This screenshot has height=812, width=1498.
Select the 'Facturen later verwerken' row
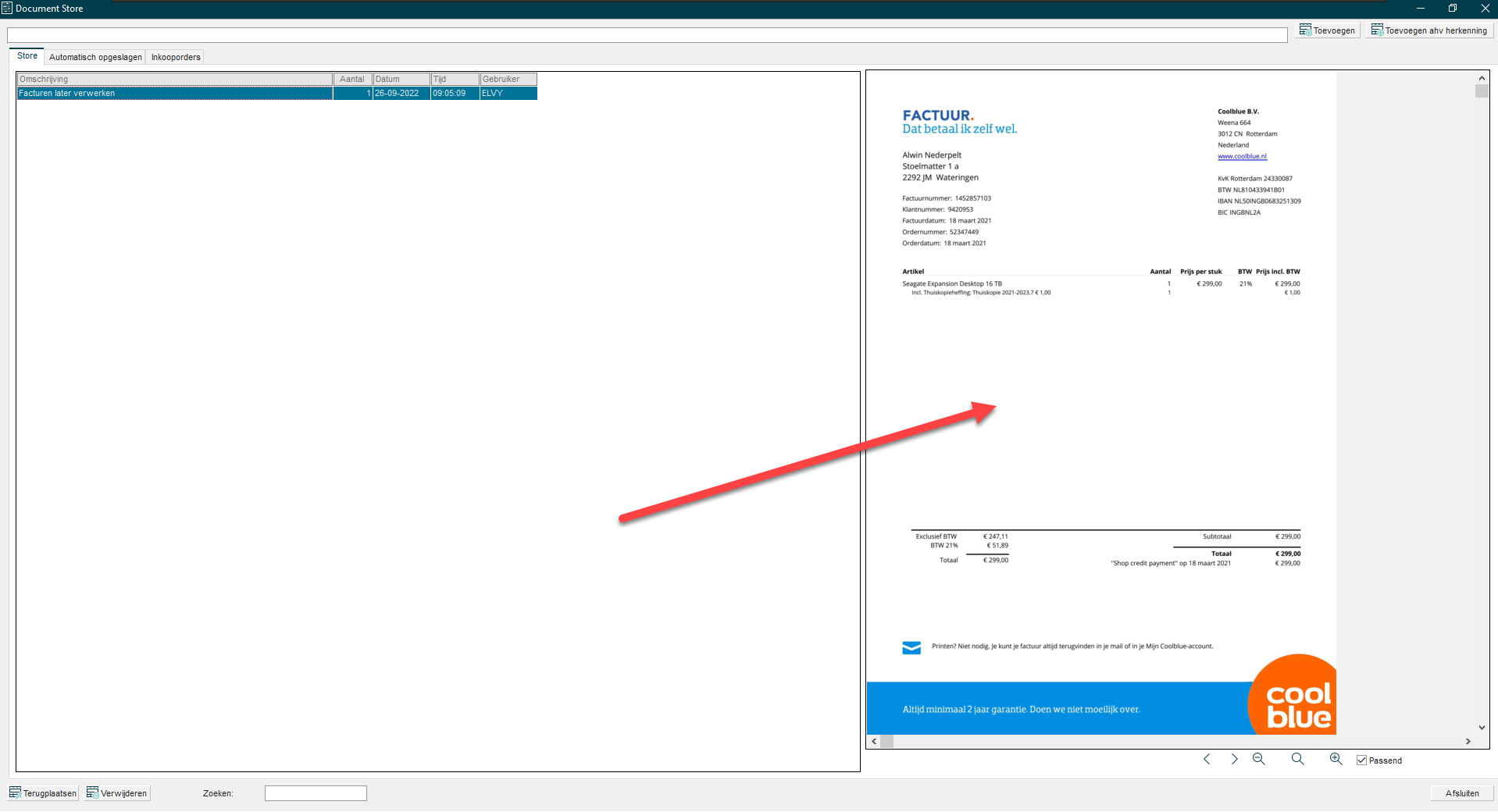point(174,93)
